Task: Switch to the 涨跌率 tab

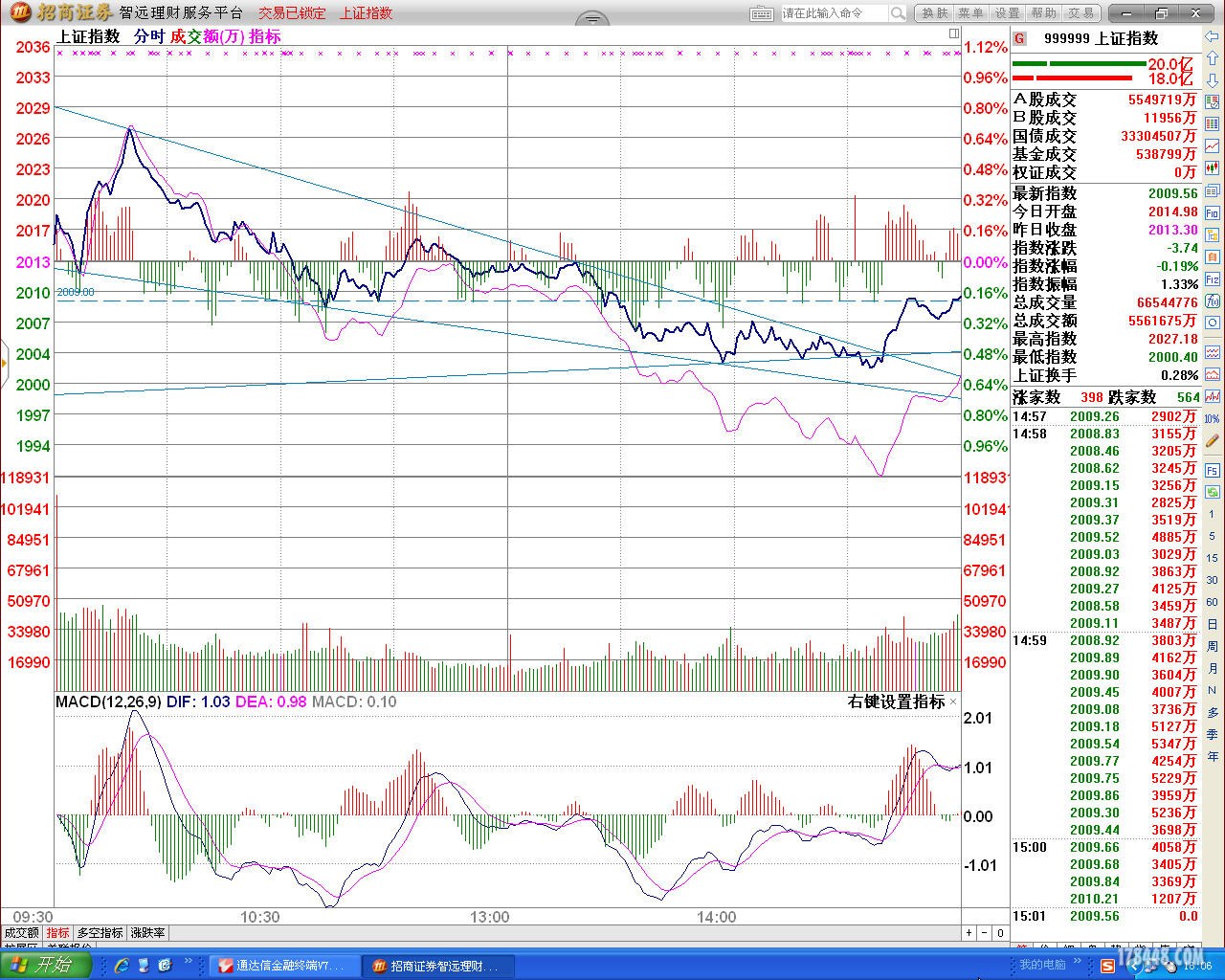Action: [x=148, y=932]
